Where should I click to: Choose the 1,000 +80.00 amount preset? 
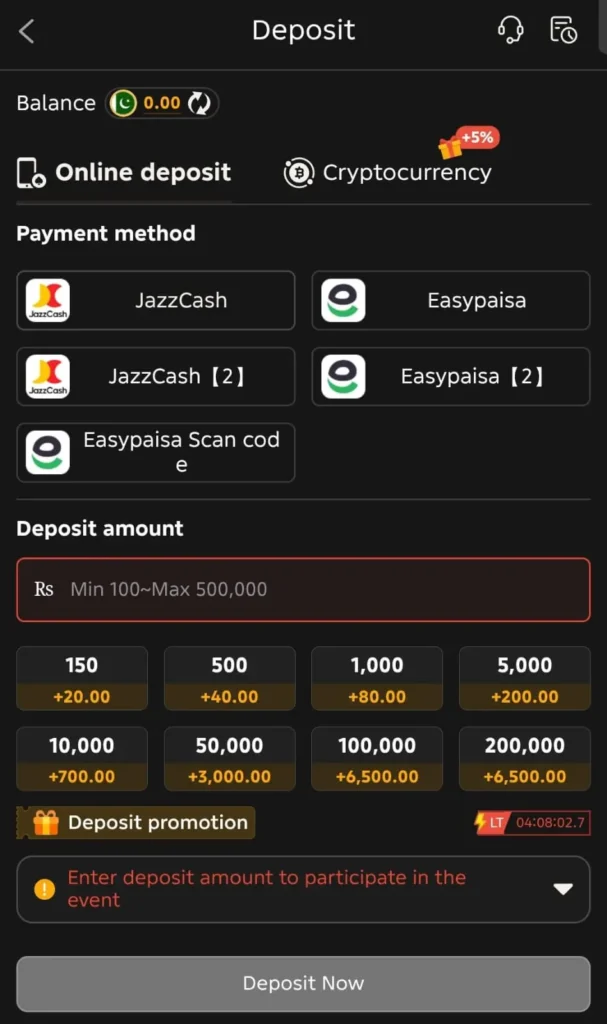(x=377, y=679)
